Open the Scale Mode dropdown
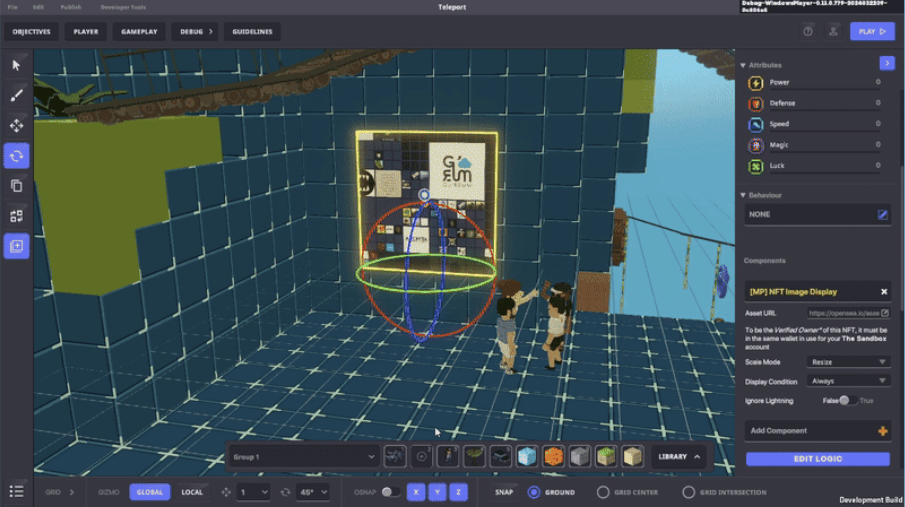Image resolution: width=905 pixels, height=507 pixels. 849,362
